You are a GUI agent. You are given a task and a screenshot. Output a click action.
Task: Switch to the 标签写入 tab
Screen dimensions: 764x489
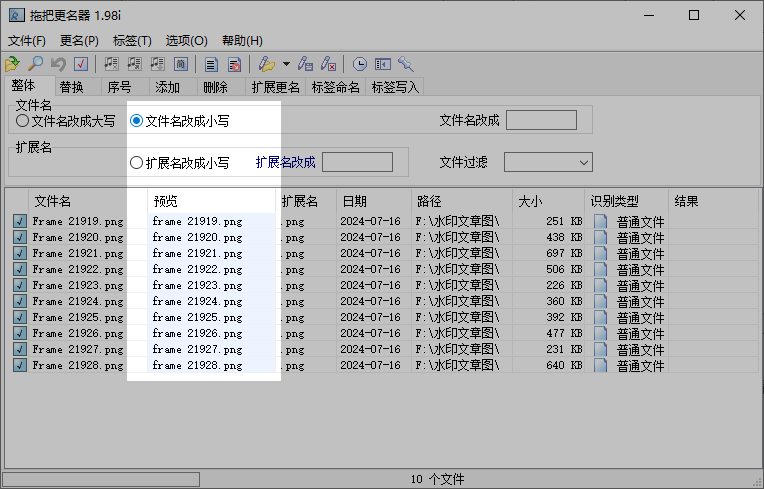coord(395,87)
